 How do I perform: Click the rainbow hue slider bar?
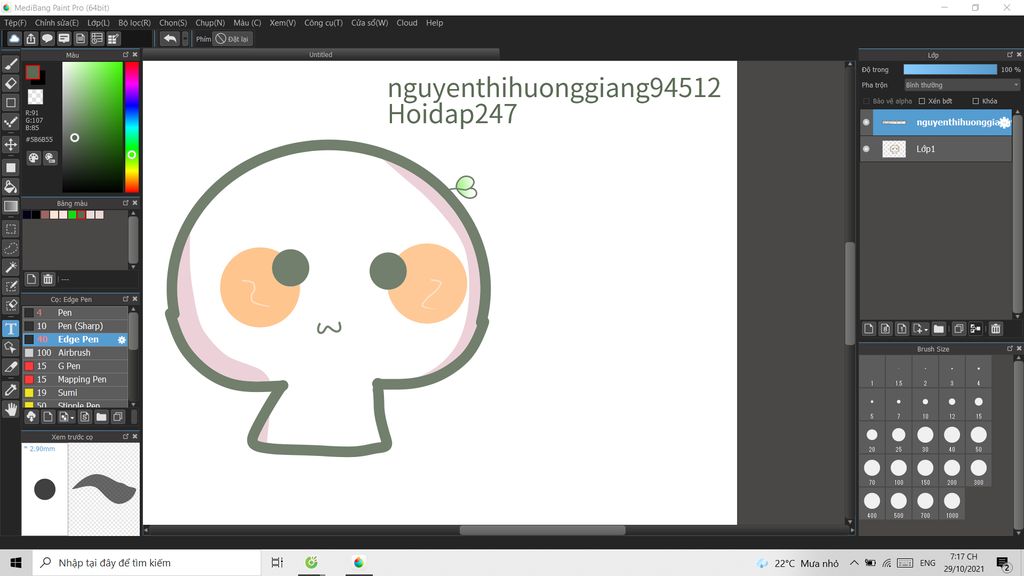(x=132, y=127)
